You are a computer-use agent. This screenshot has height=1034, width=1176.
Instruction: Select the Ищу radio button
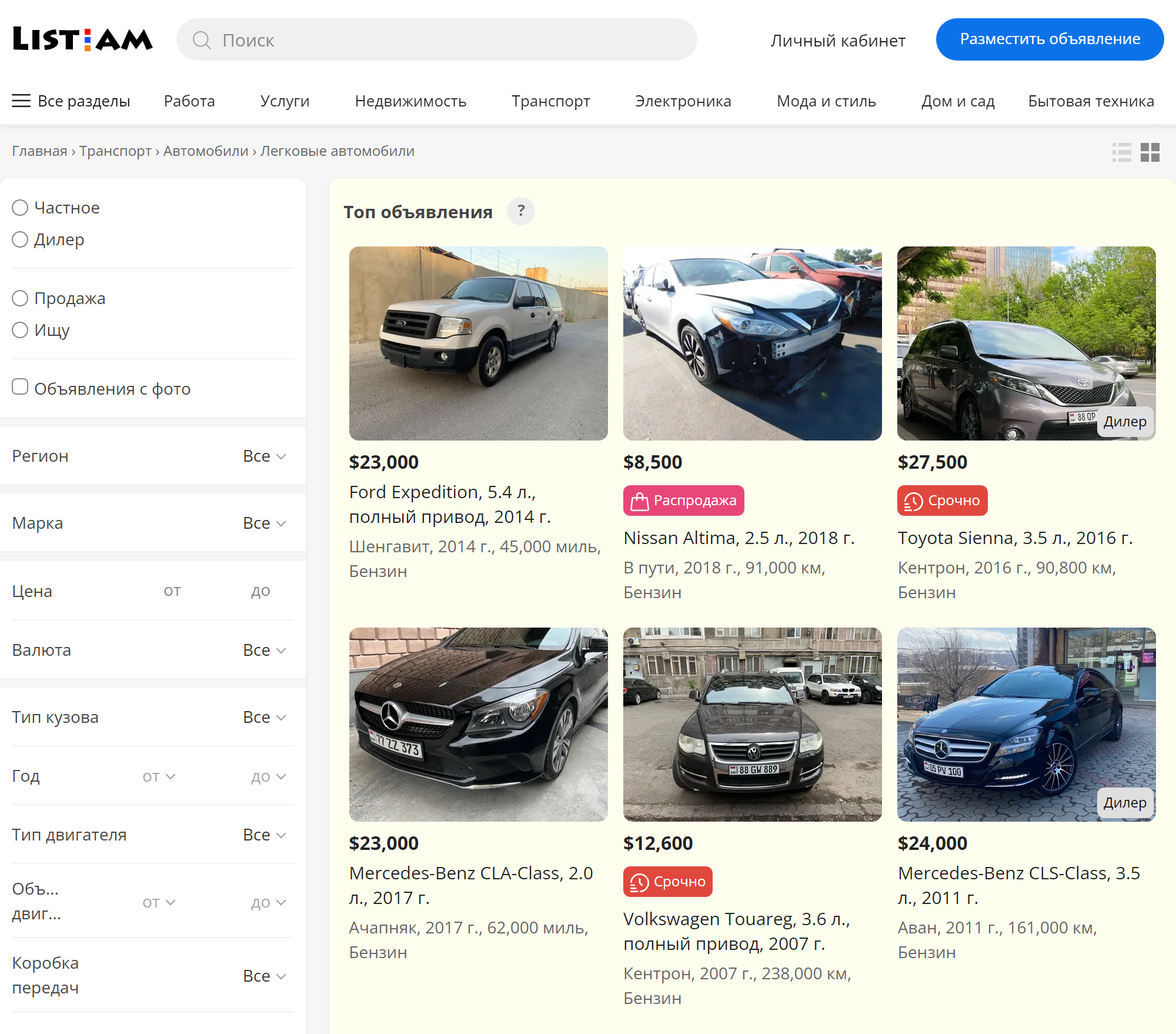tap(20, 330)
